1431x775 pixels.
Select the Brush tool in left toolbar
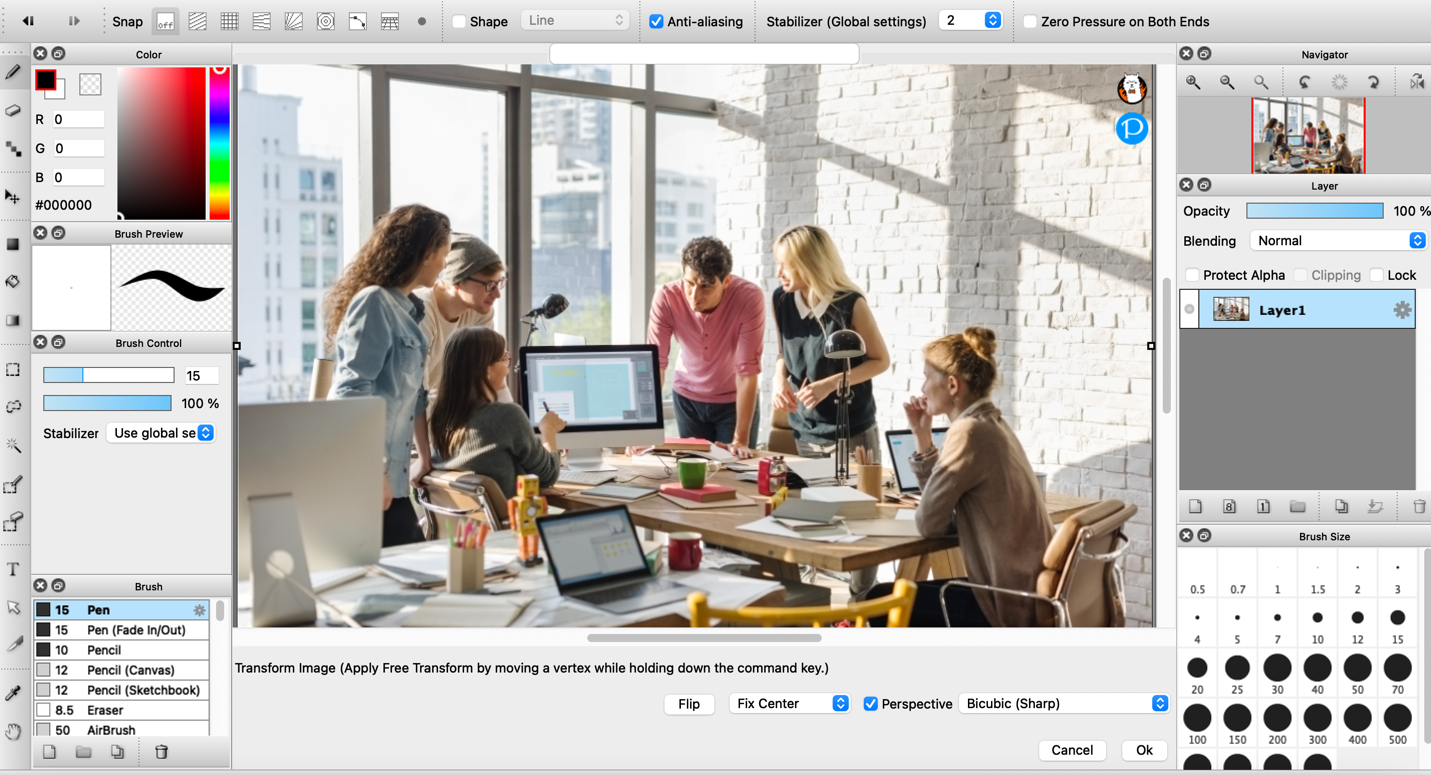pyautogui.click(x=13, y=72)
